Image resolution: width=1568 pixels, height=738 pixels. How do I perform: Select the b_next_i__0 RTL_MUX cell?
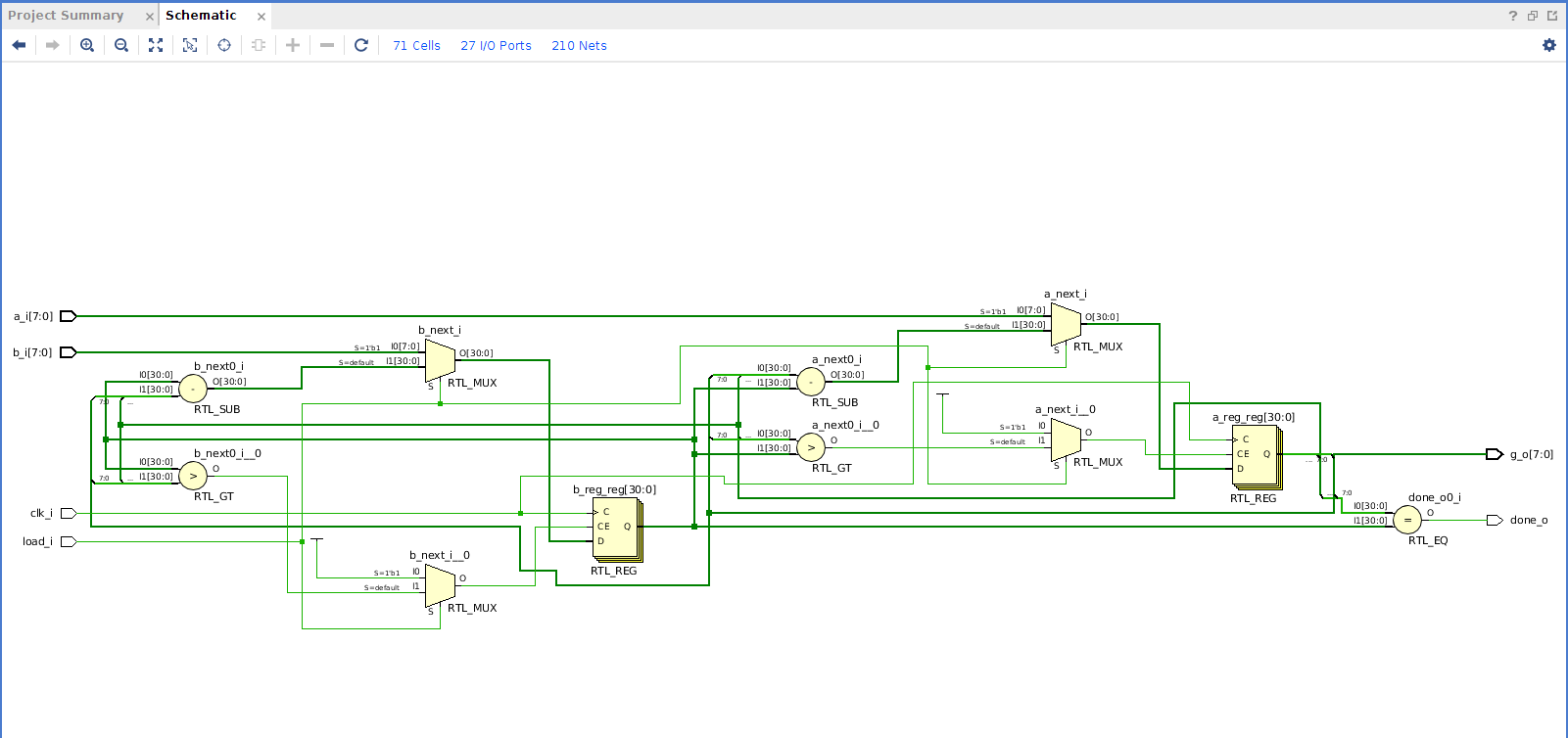[440, 585]
